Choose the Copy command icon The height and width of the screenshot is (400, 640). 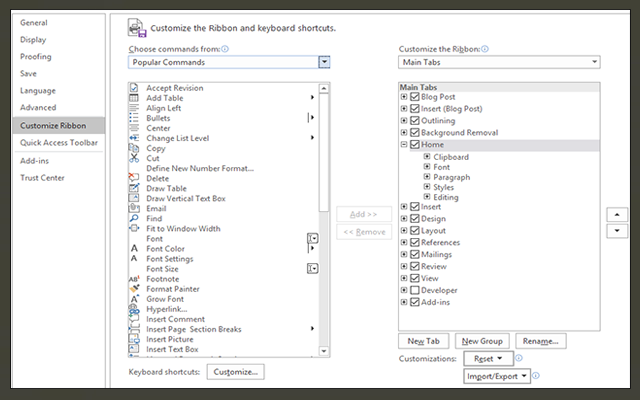(133, 148)
